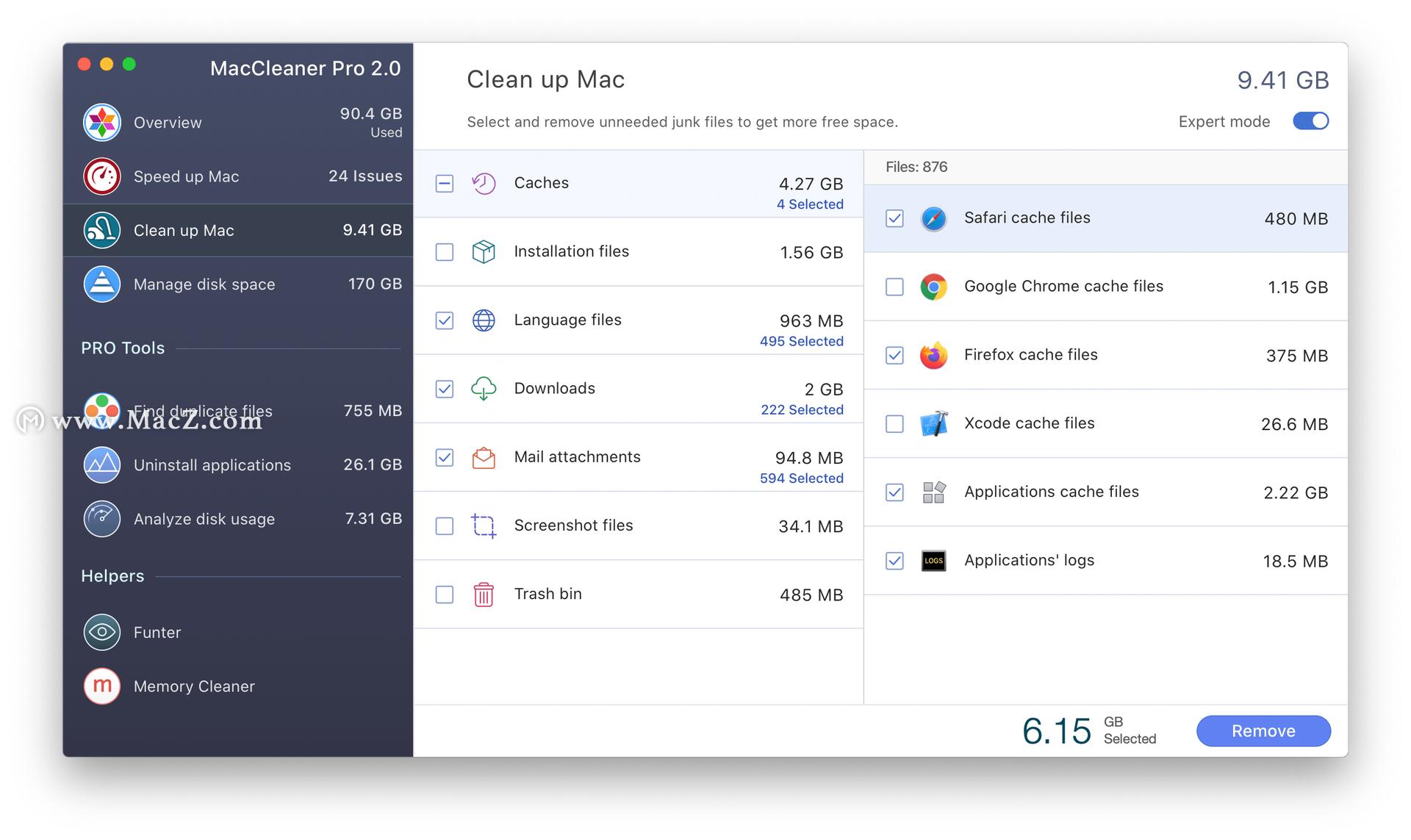
Task: Open the Overview sidebar icon
Action: point(101,122)
